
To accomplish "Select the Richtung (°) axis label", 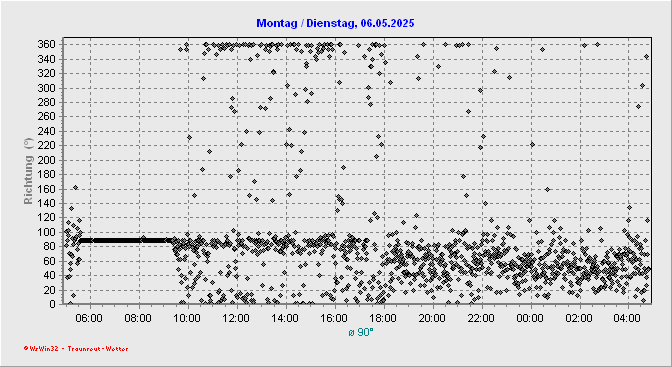I will 28,171.
